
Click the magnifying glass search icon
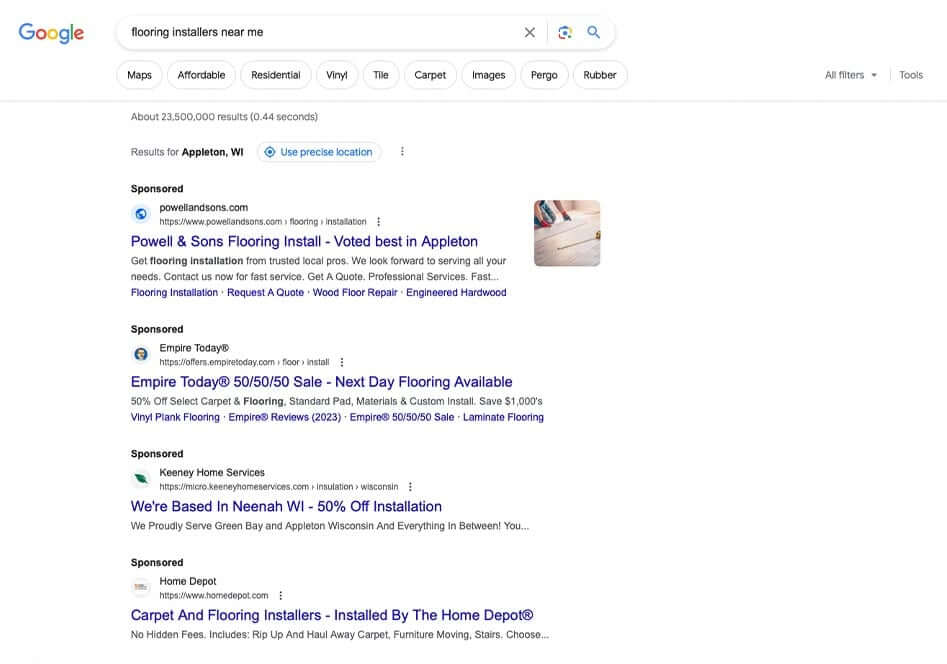[594, 32]
